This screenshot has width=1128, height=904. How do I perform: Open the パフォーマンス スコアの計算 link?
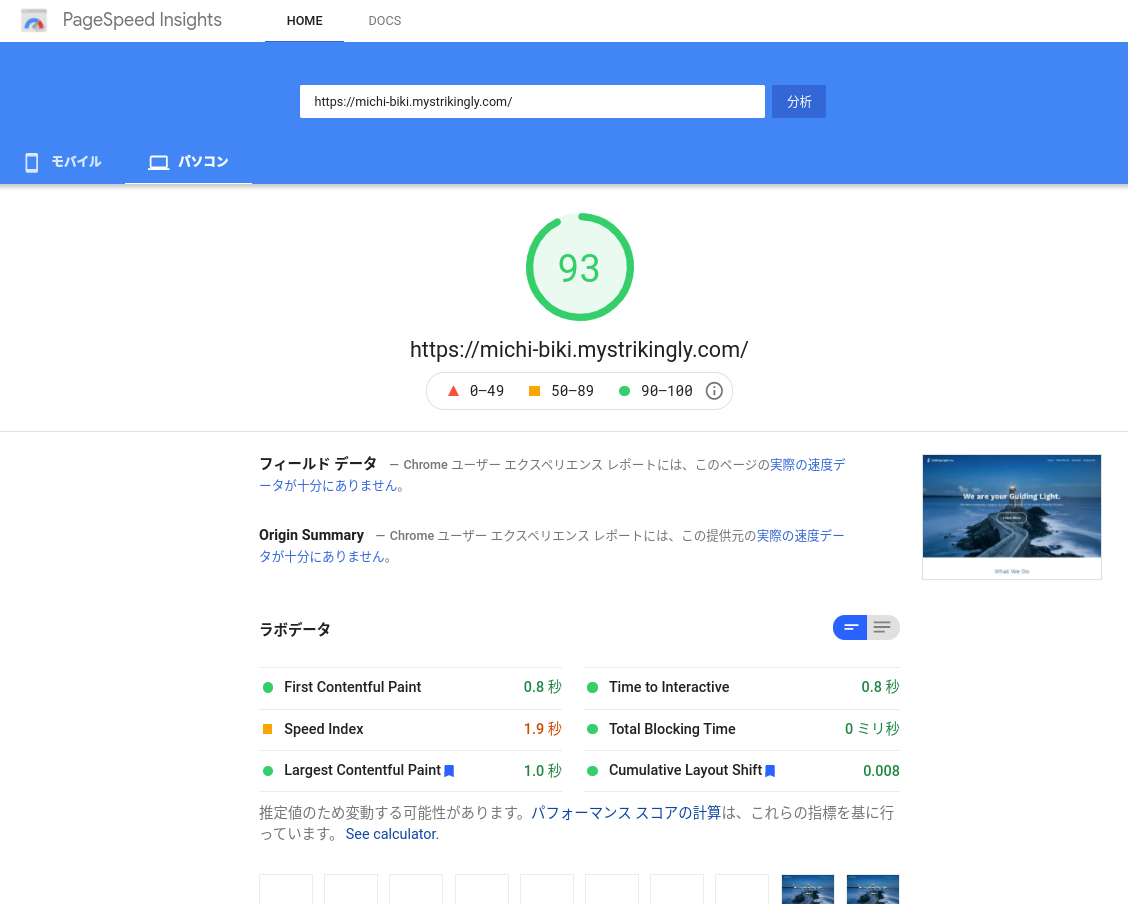pyautogui.click(x=626, y=813)
